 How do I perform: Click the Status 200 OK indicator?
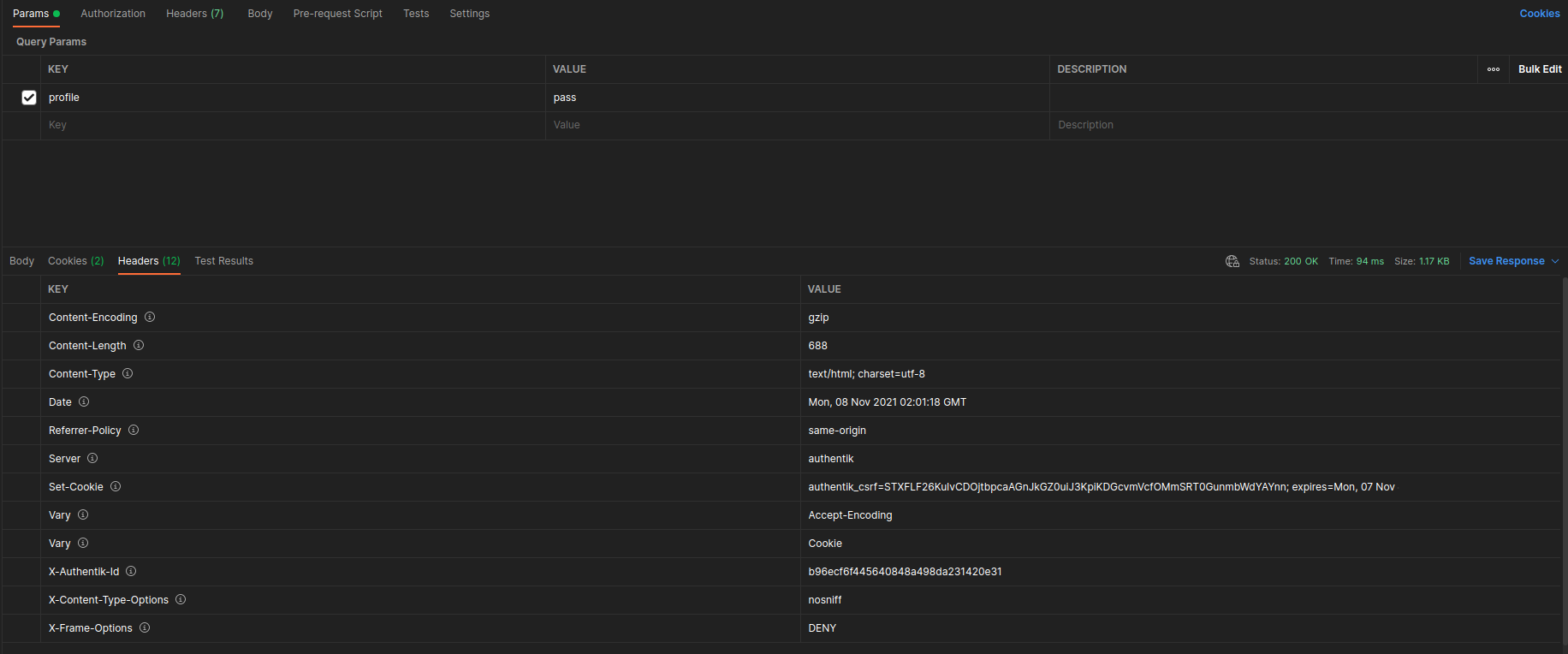[x=1283, y=261]
